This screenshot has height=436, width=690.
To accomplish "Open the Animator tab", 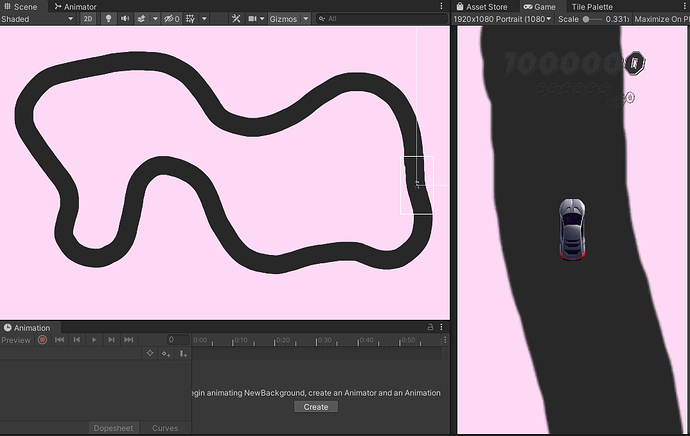I will pos(75,7).
